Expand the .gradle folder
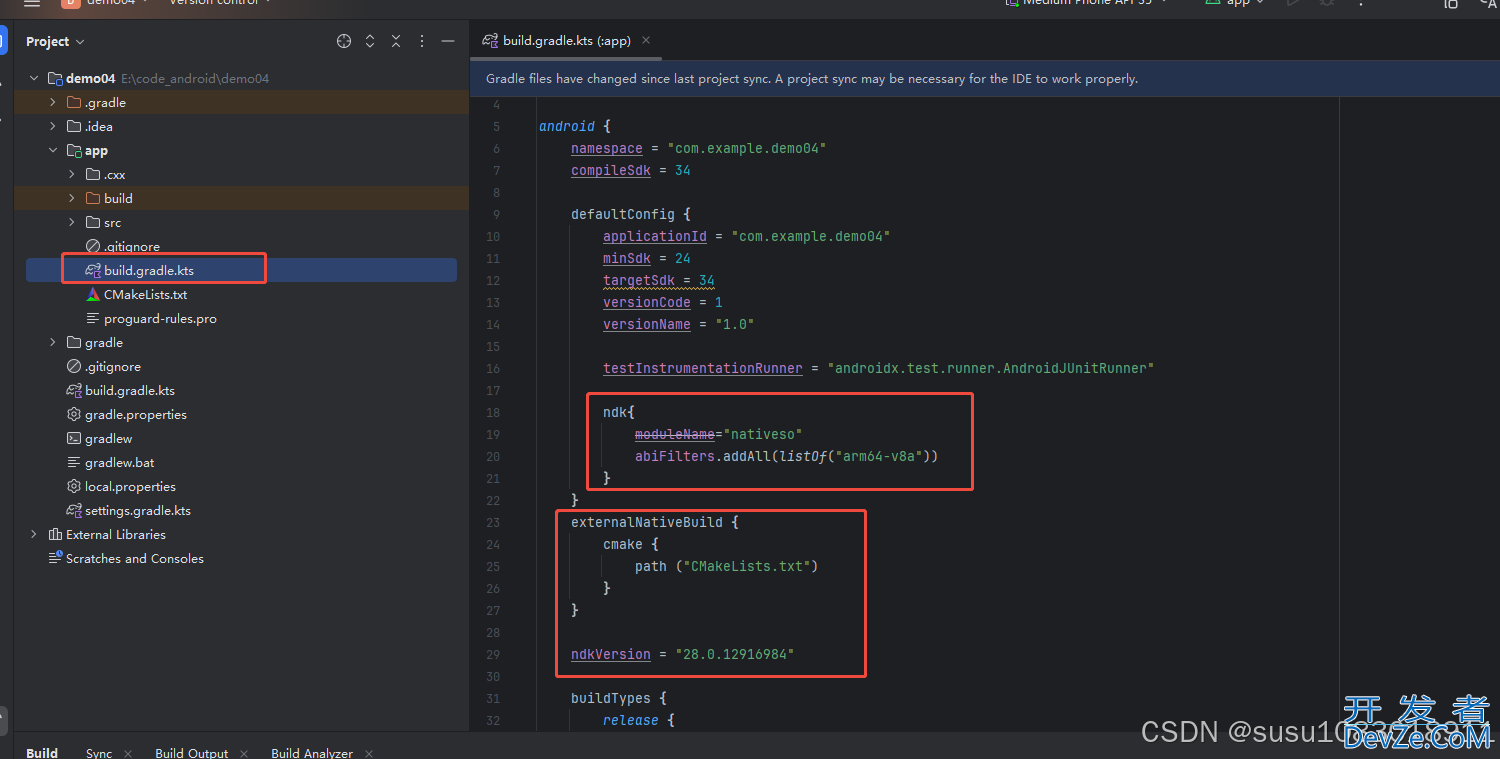Image resolution: width=1500 pixels, height=759 pixels. click(53, 103)
